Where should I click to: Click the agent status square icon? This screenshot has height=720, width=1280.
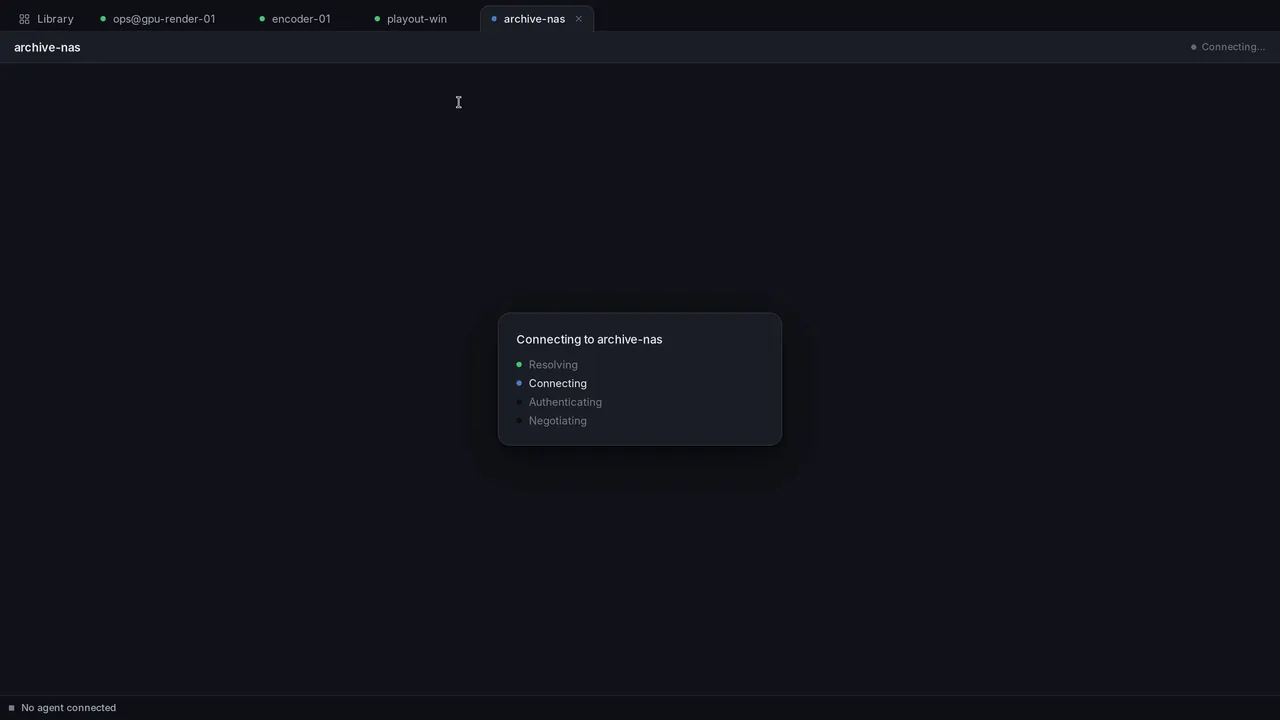(12, 708)
